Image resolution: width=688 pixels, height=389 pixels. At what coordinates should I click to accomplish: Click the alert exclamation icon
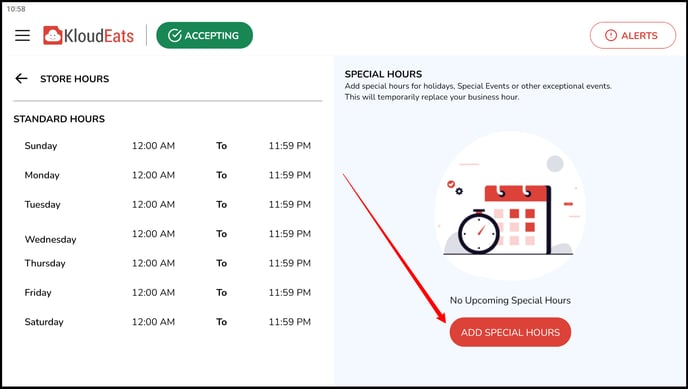coord(611,36)
